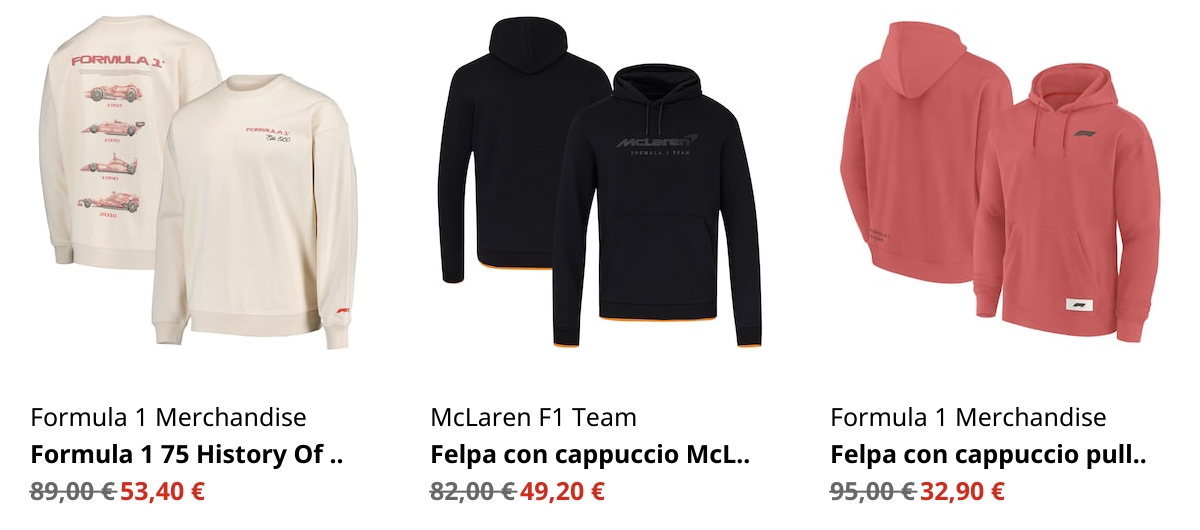Image resolution: width=1200 pixels, height=530 pixels.
Task: Select the McLaren F1 Team brand label
Action: 533,417
